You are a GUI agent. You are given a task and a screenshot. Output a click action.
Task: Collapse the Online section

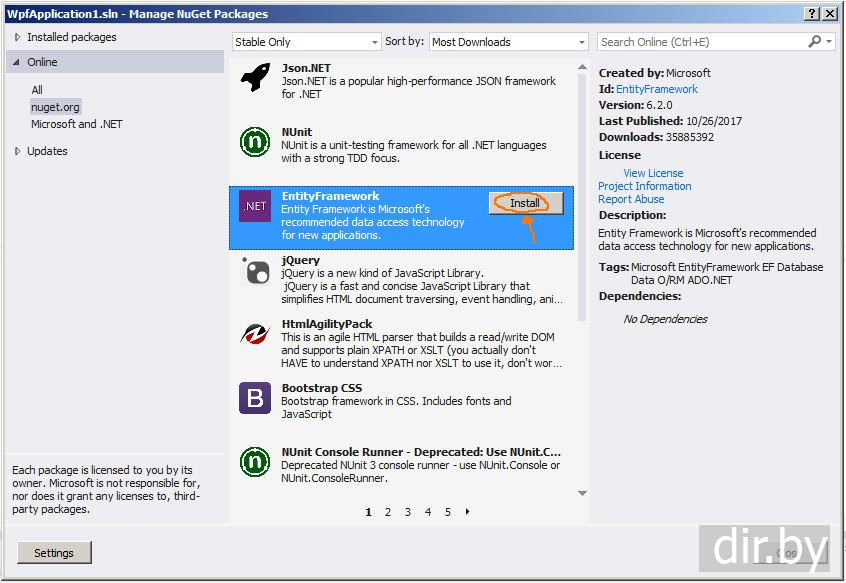[x=17, y=63]
